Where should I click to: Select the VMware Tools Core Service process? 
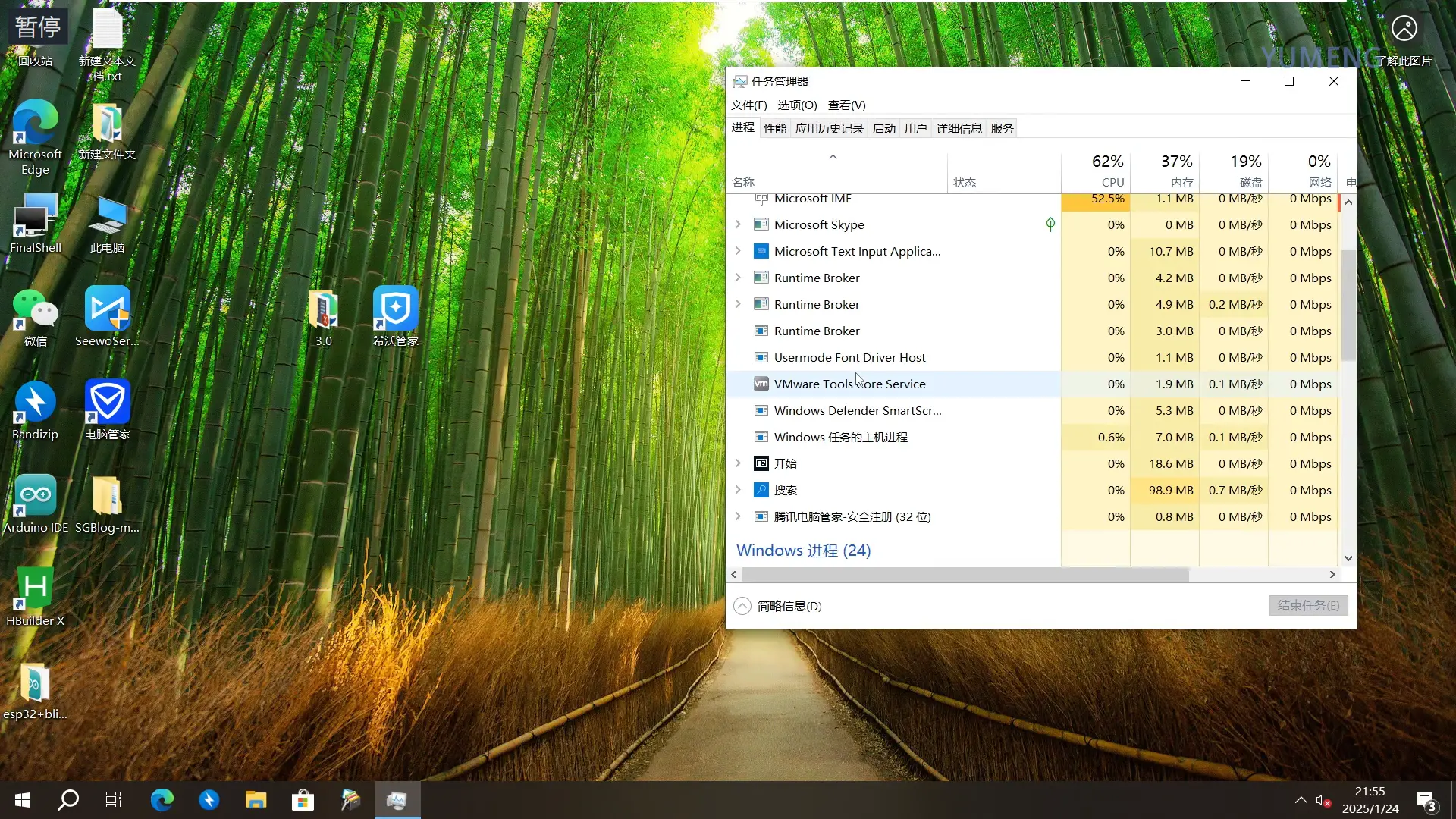click(x=849, y=384)
